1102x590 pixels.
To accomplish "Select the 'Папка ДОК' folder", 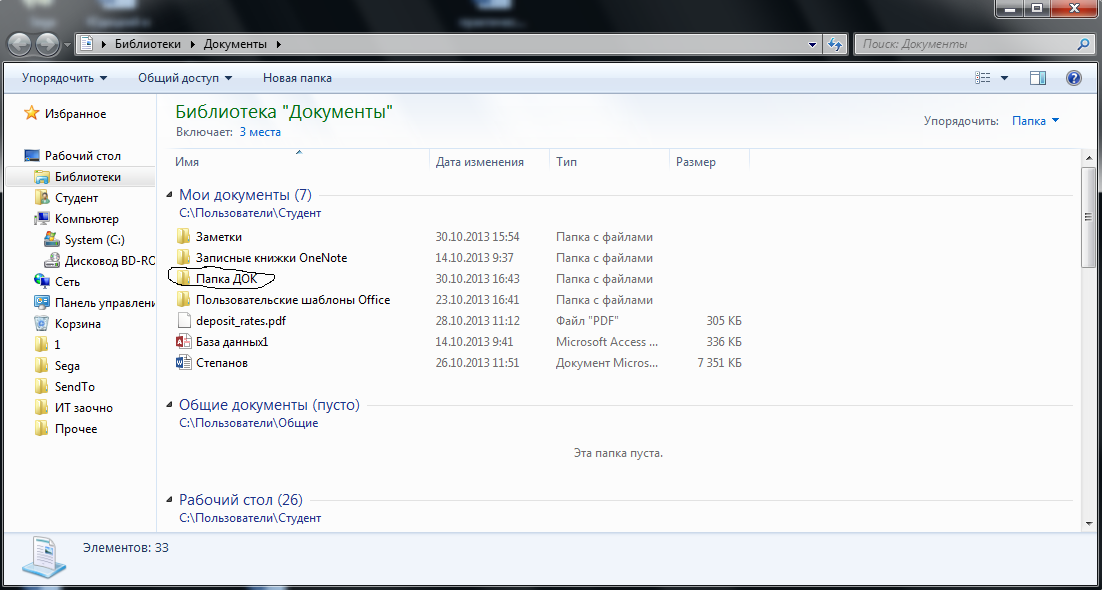I will click(x=218, y=278).
